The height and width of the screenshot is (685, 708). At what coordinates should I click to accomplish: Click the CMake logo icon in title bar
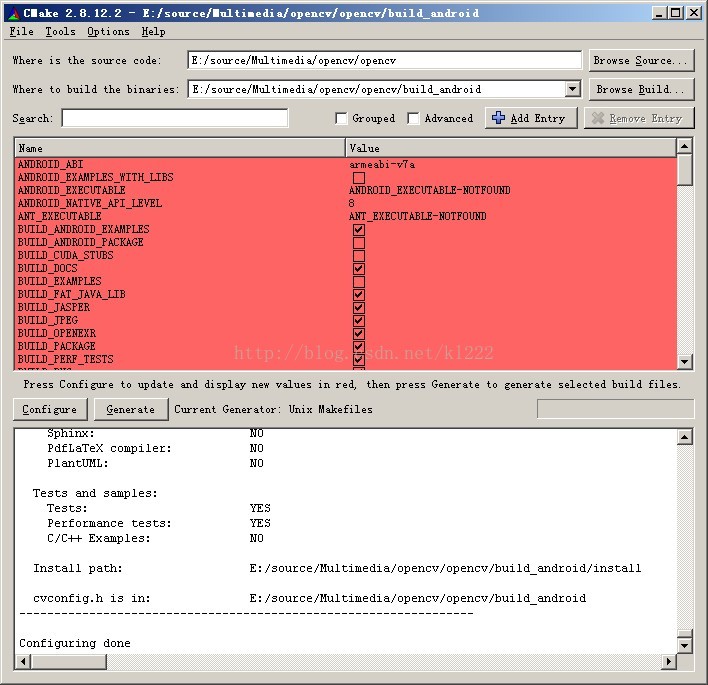pos(14,14)
